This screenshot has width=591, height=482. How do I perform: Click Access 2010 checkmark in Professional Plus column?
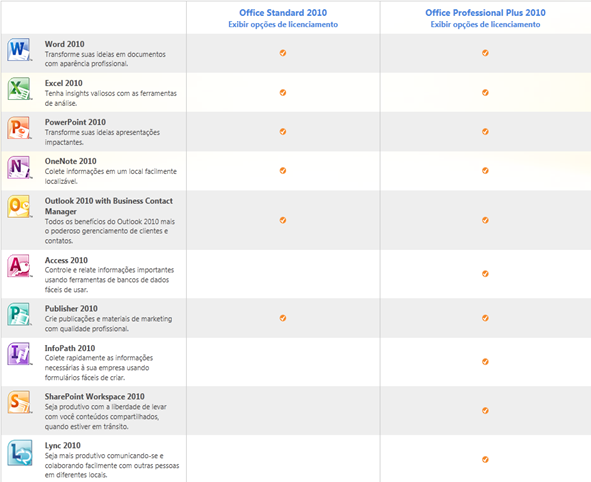click(485, 274)
